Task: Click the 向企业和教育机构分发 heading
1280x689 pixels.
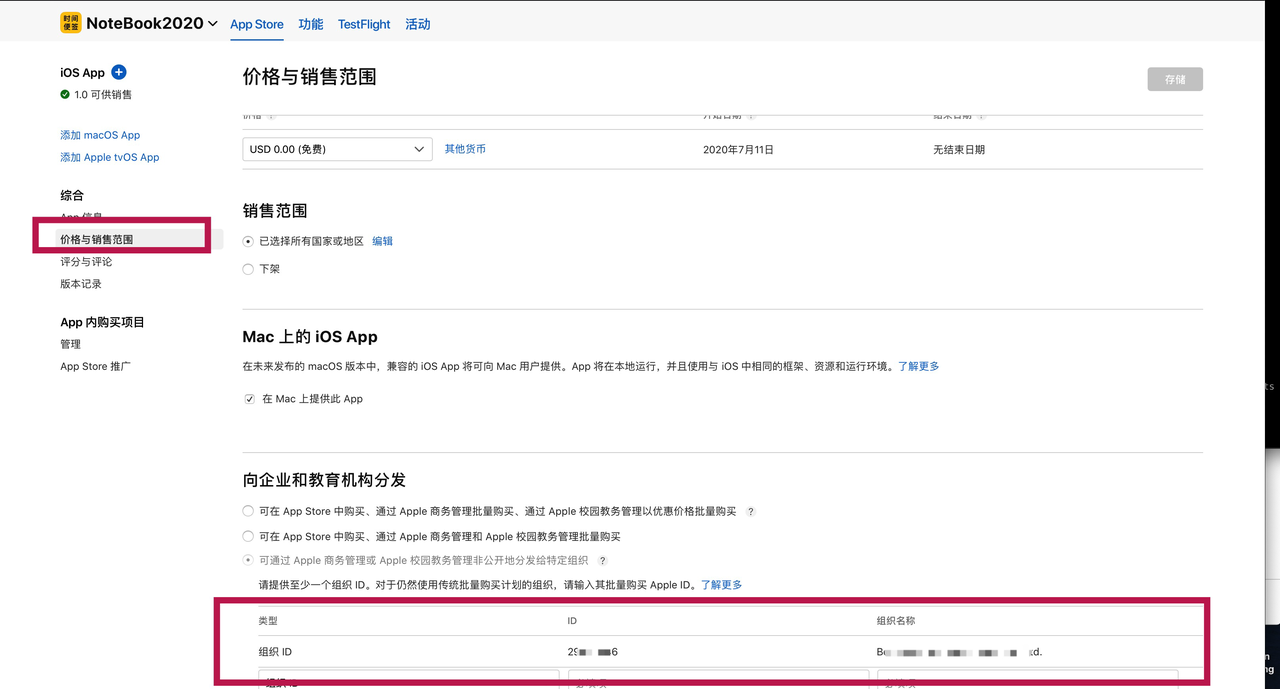Action: (324, 480)
